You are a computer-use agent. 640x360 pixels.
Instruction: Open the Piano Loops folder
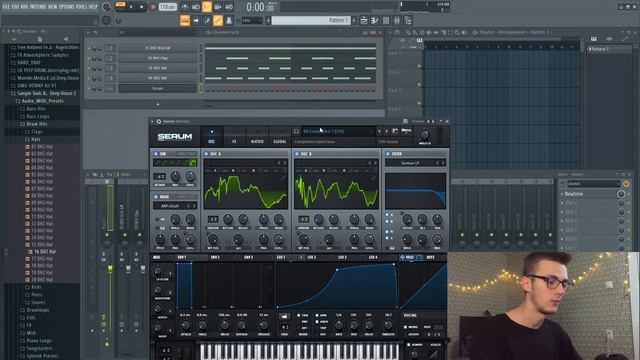tap(36, 341)
